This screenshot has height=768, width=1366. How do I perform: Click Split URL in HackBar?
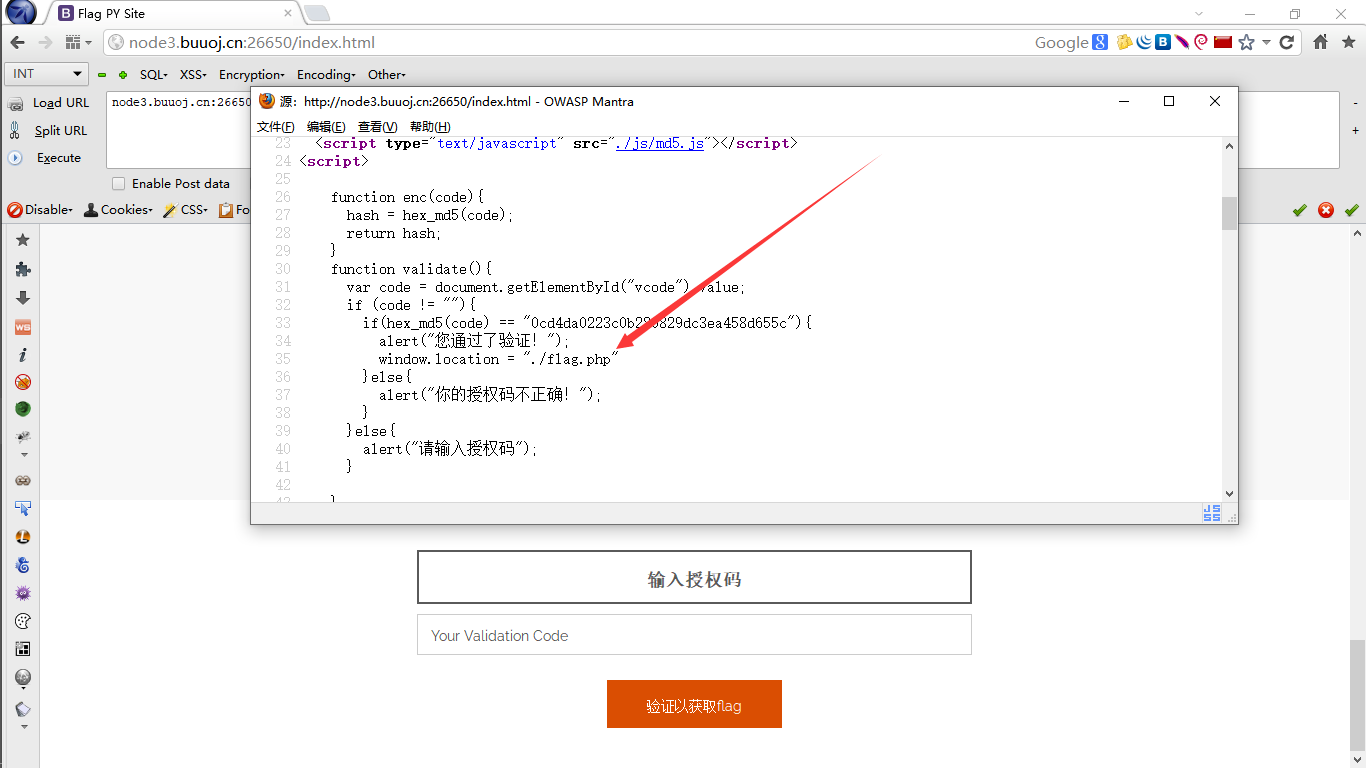[x=48, y=130]
